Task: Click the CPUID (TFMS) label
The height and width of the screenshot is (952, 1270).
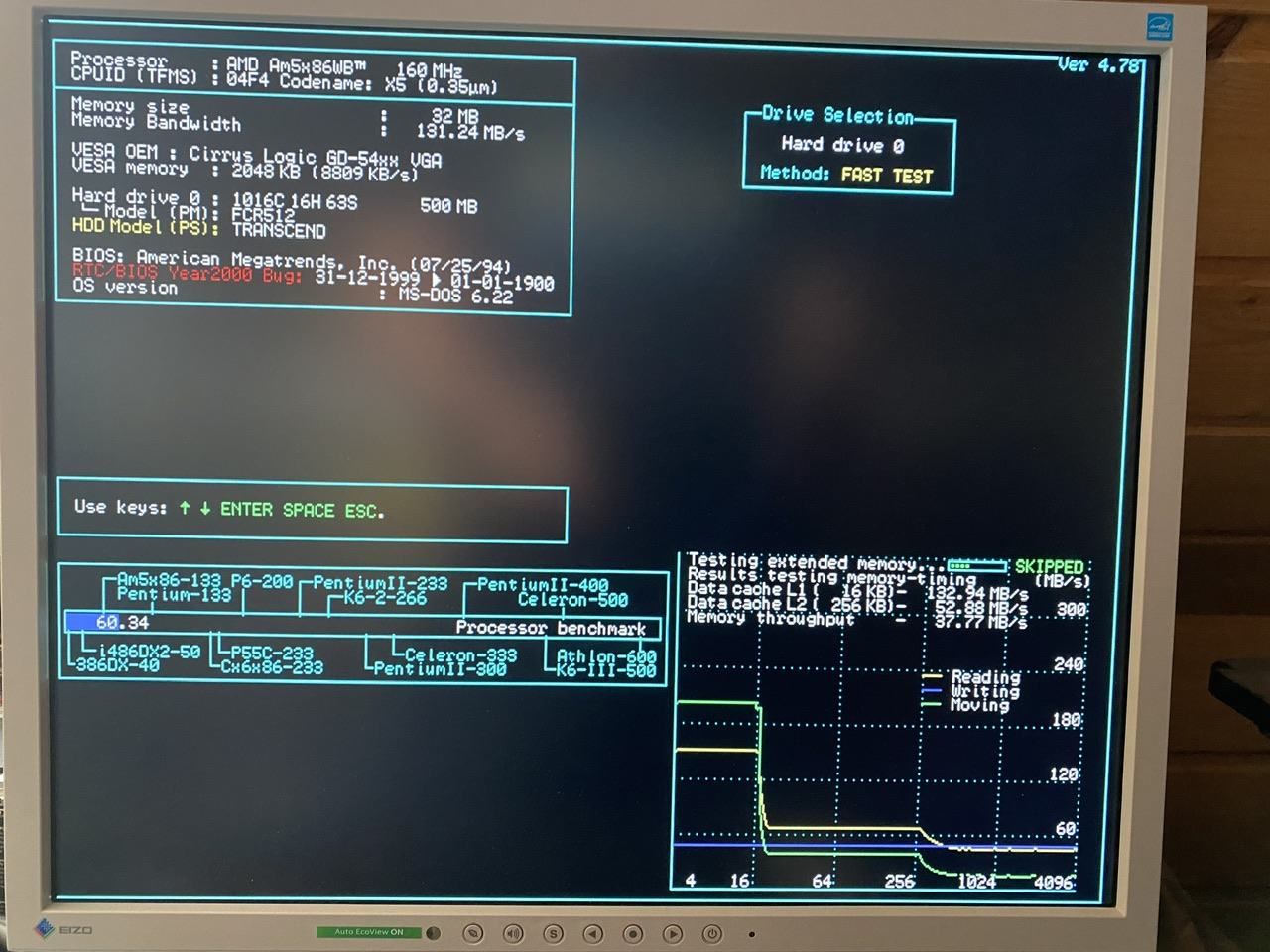Action: [134, 75]
